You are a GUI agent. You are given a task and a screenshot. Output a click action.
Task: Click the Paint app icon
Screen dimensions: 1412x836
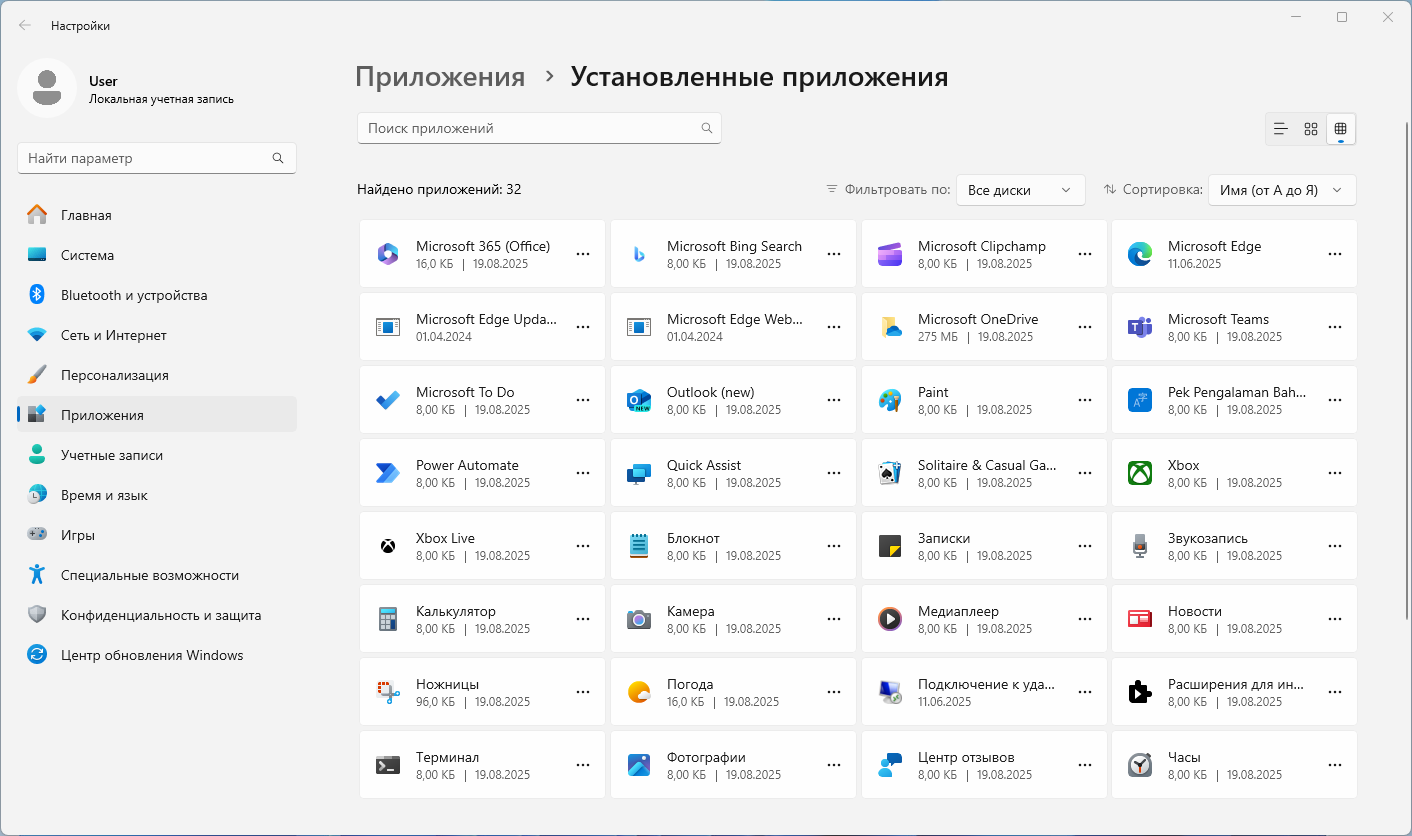click(889, 400)
